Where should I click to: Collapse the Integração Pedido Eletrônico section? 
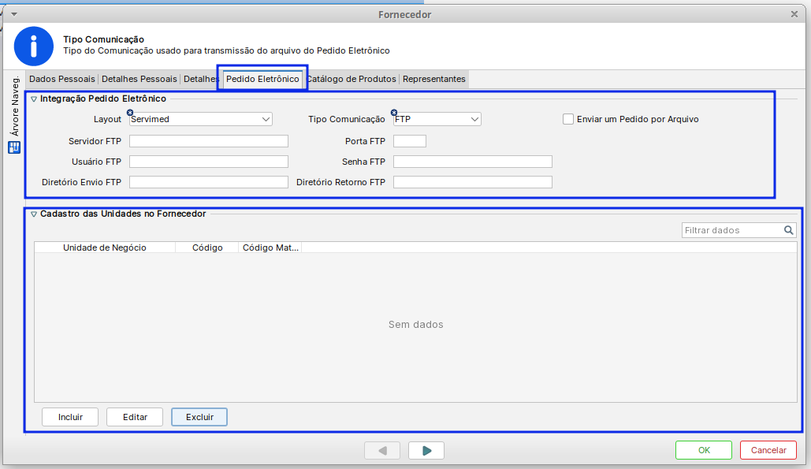(x=33, y=99)
